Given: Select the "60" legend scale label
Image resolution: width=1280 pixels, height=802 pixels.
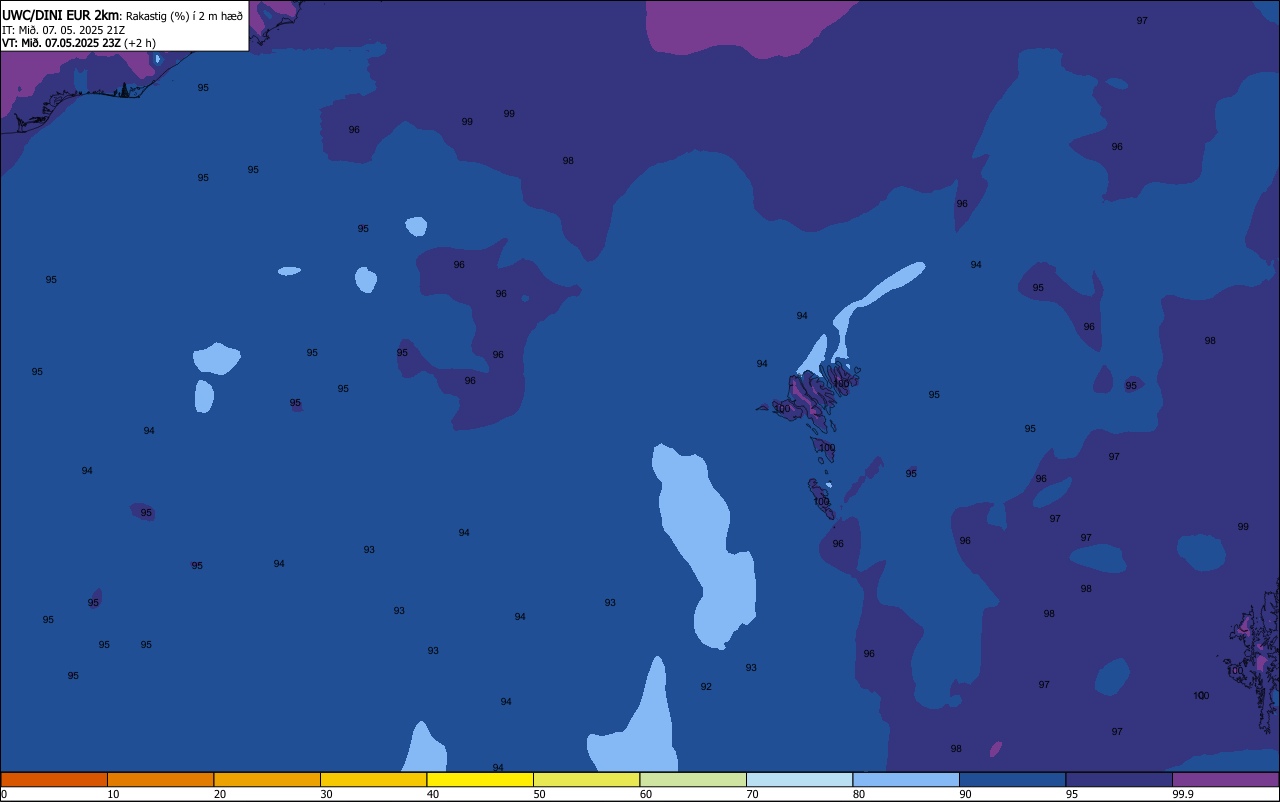Looking at the screenshot, I should [x=646, y=794].
